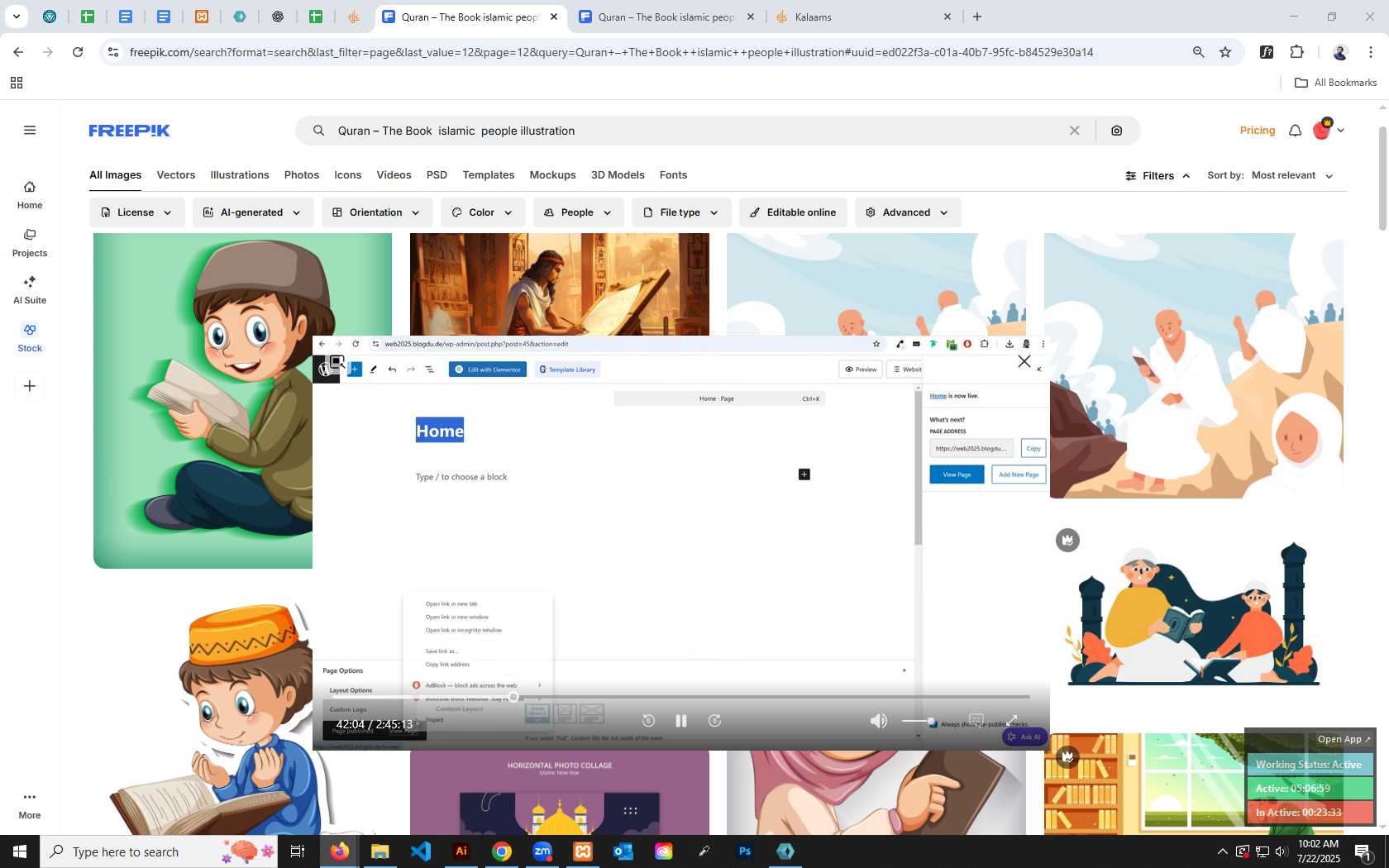Click Open App in the tracker widget

click(1344, 740)
